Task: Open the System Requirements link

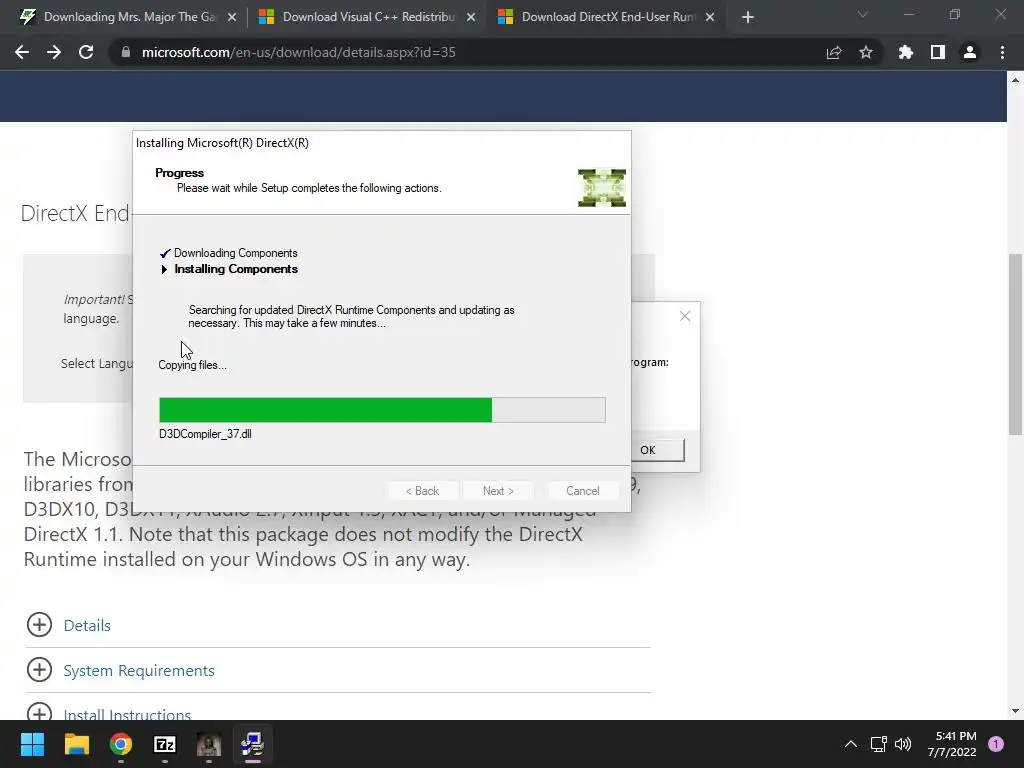Action: [x=138, y=671]
